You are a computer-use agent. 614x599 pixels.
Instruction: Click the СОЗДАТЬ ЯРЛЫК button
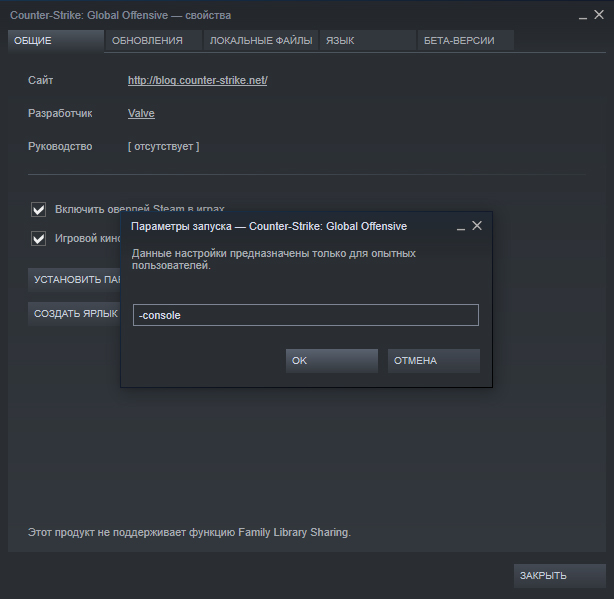[x=74, y=314]
